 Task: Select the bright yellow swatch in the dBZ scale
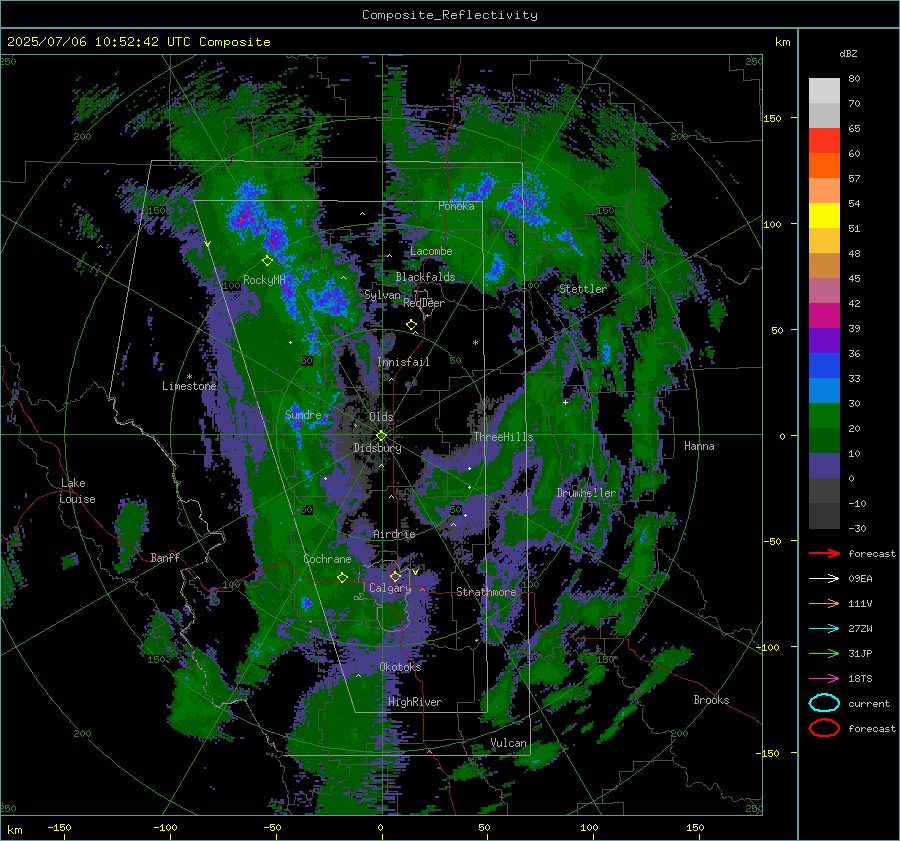coord(824,216)
